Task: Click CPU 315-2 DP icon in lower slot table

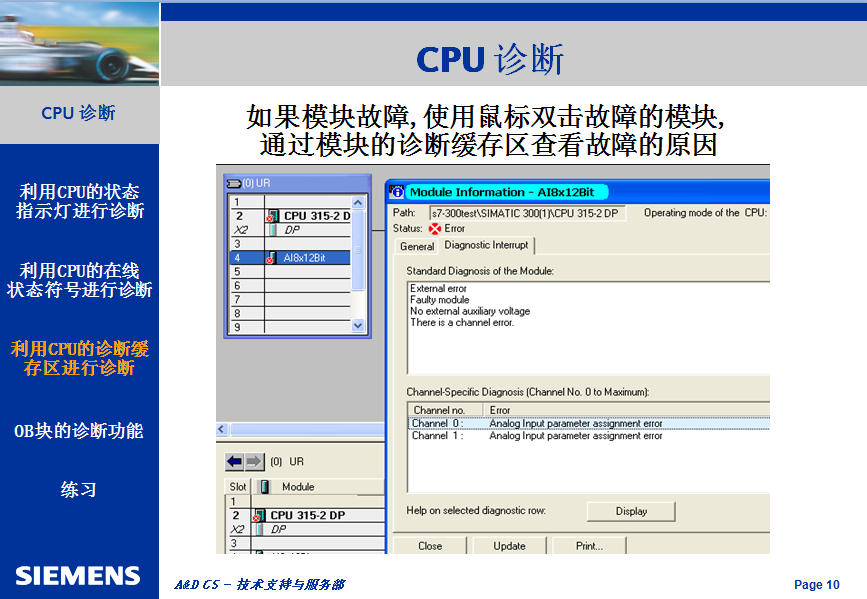Action: [x=259, y=515]
